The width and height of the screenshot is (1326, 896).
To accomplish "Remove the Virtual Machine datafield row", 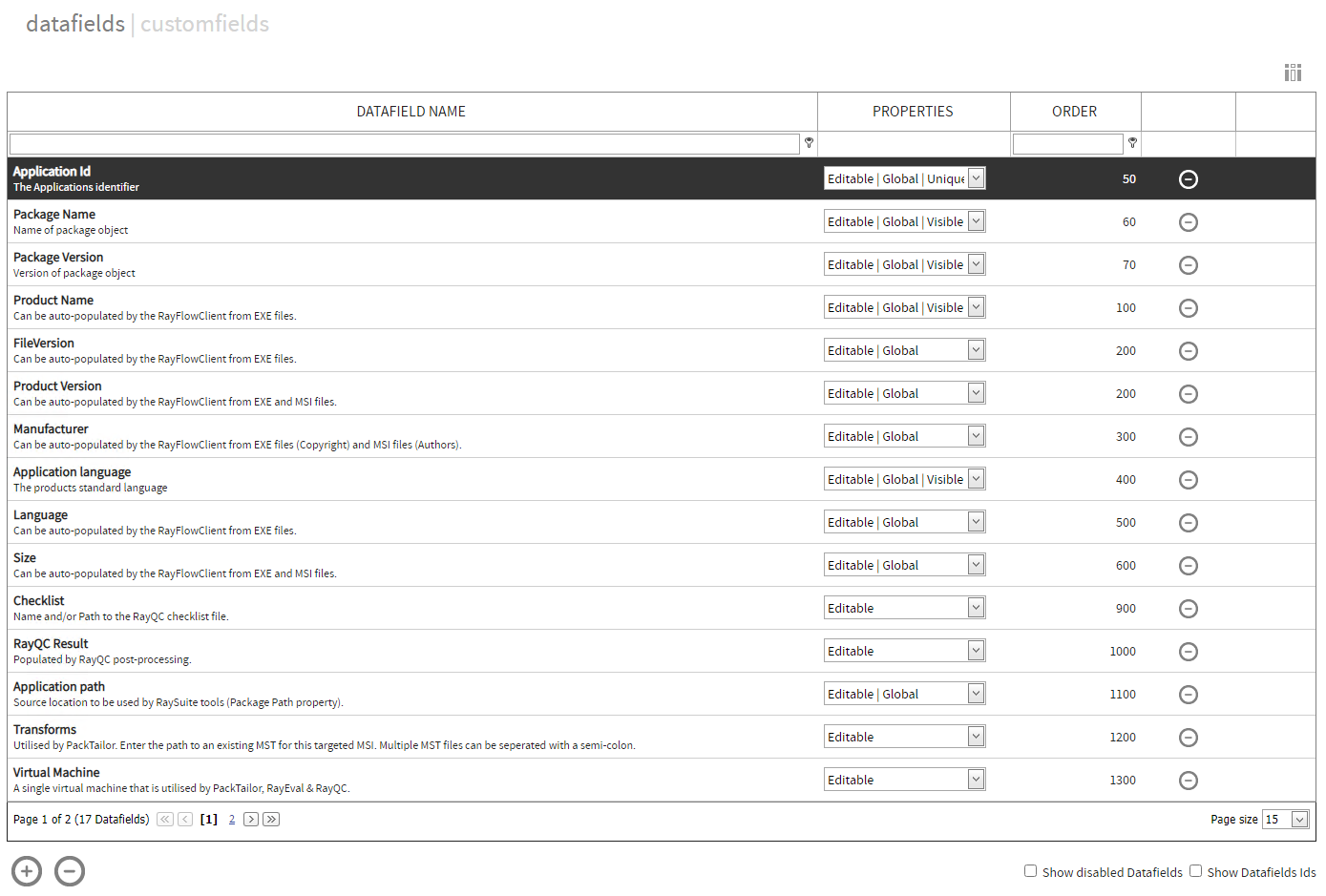I will [1188, 781].
